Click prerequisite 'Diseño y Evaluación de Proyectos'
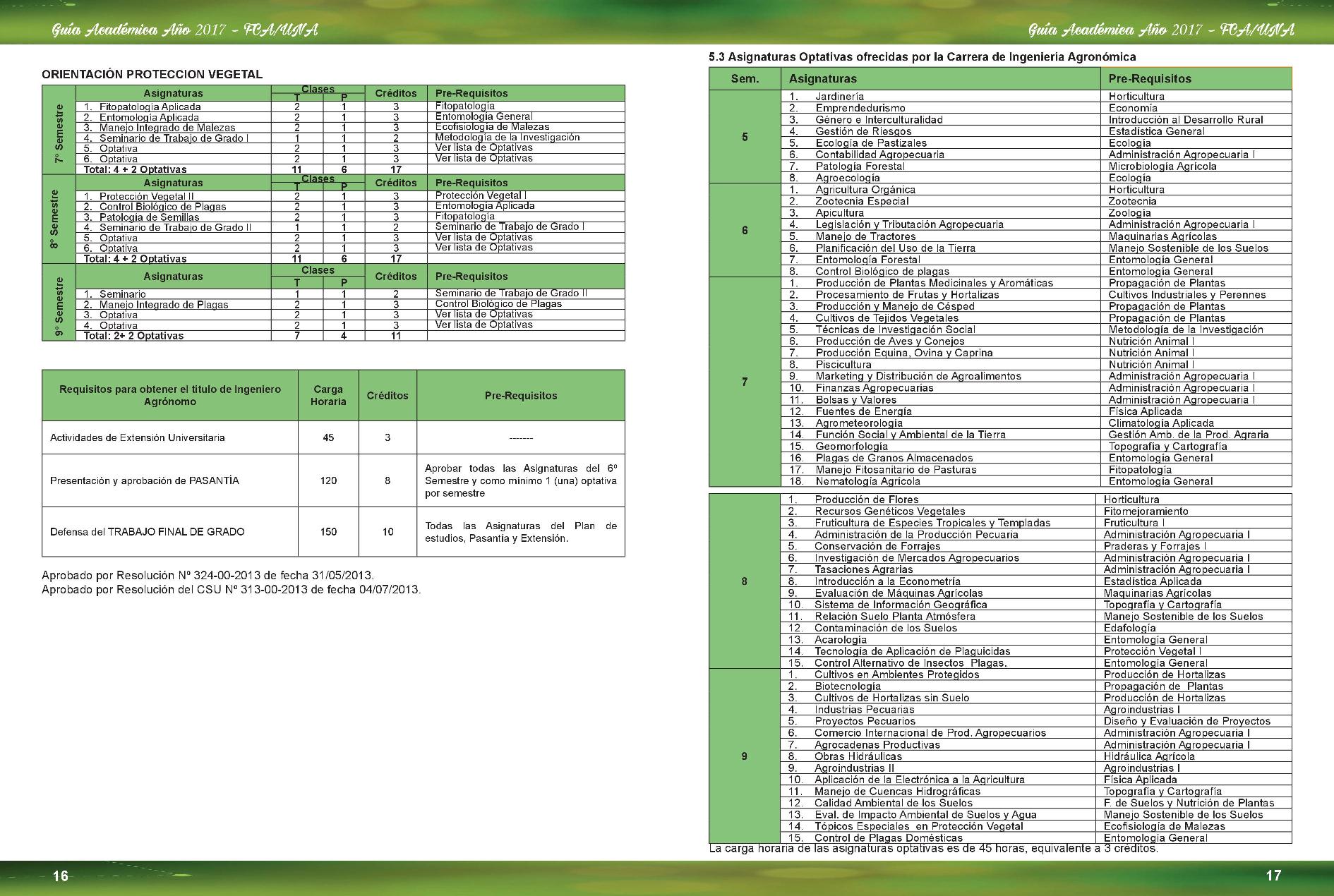Viewport: 1334px width, 896px height. tap(1186, 721)
